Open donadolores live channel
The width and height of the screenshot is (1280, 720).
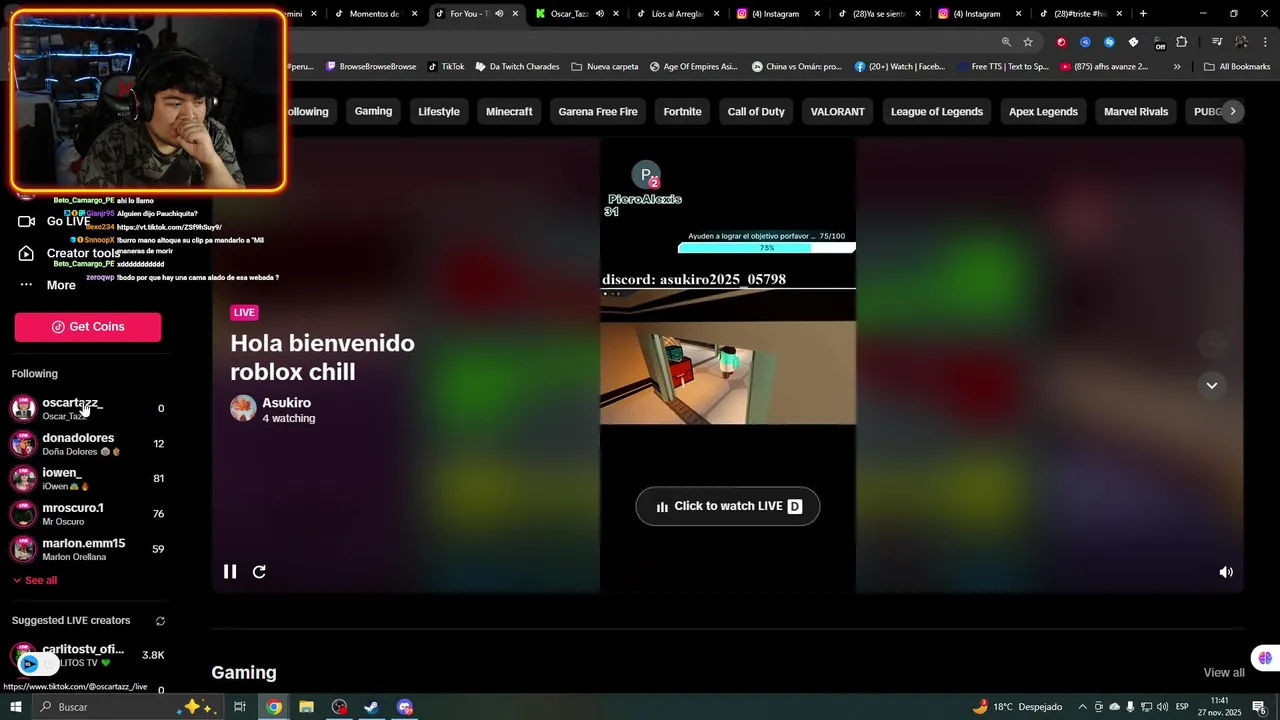tap(88, 444)
